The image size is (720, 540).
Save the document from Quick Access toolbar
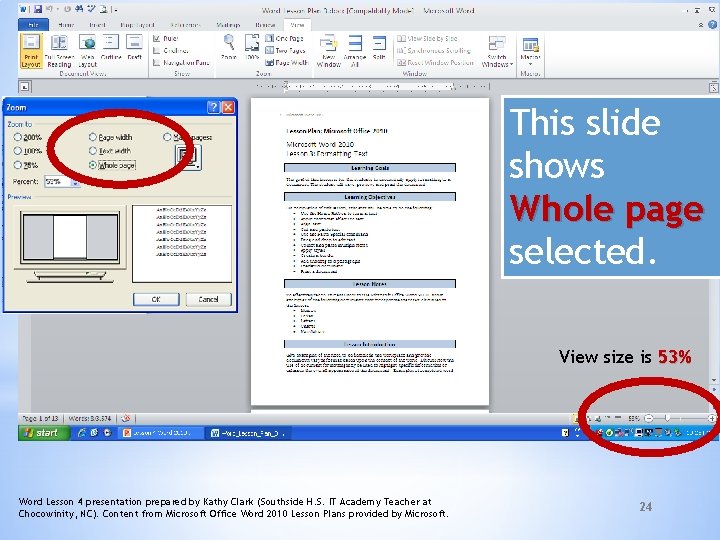pos(38,9)
